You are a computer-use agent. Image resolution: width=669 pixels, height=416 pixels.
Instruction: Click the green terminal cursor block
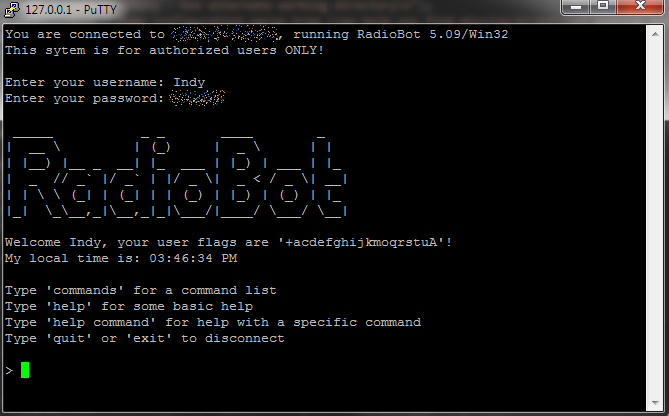click(x=25, y=370)
